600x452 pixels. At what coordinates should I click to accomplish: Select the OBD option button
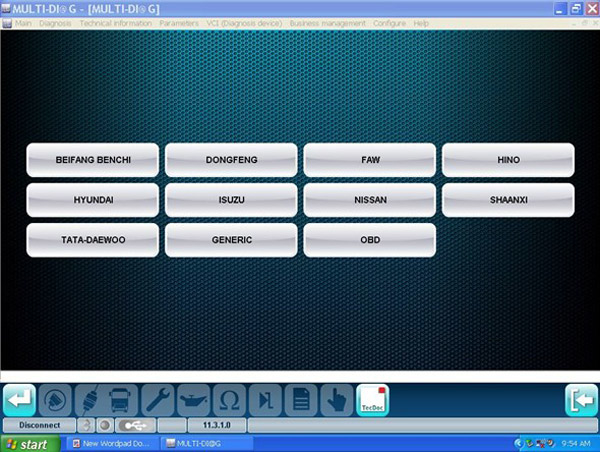(370, 240)
